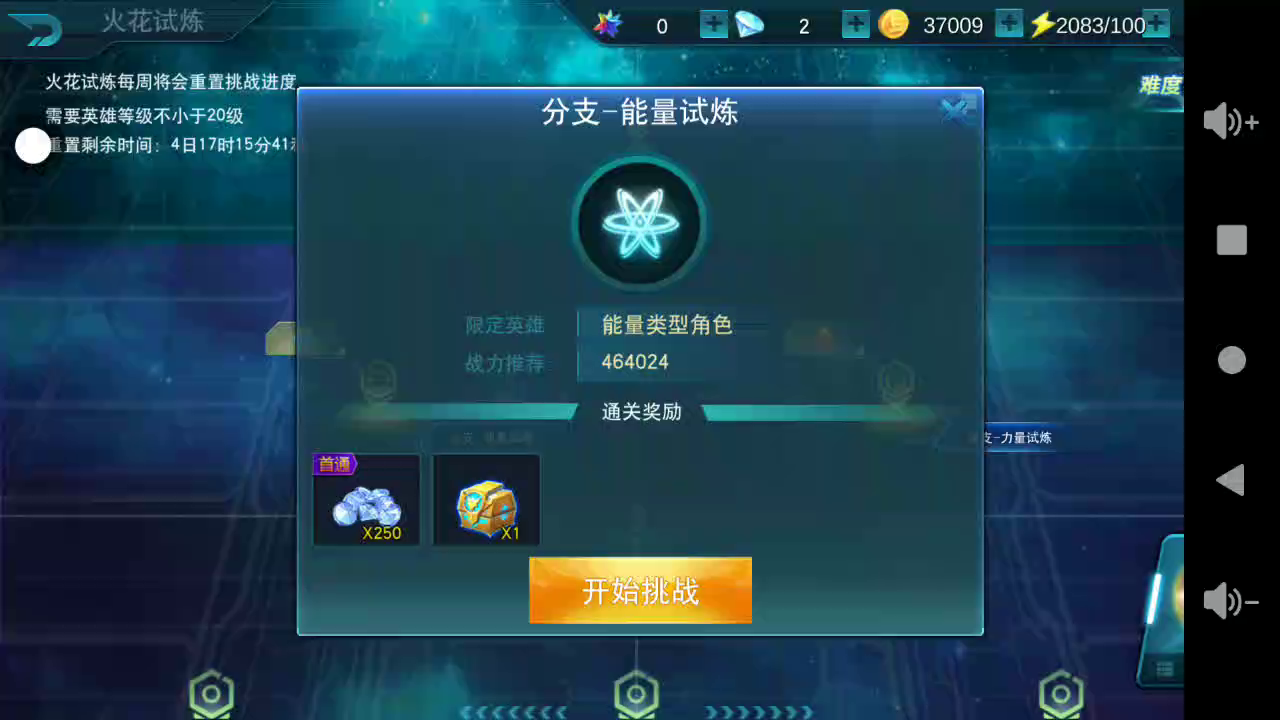Tap the emulator round home button

pos(1231,360)
